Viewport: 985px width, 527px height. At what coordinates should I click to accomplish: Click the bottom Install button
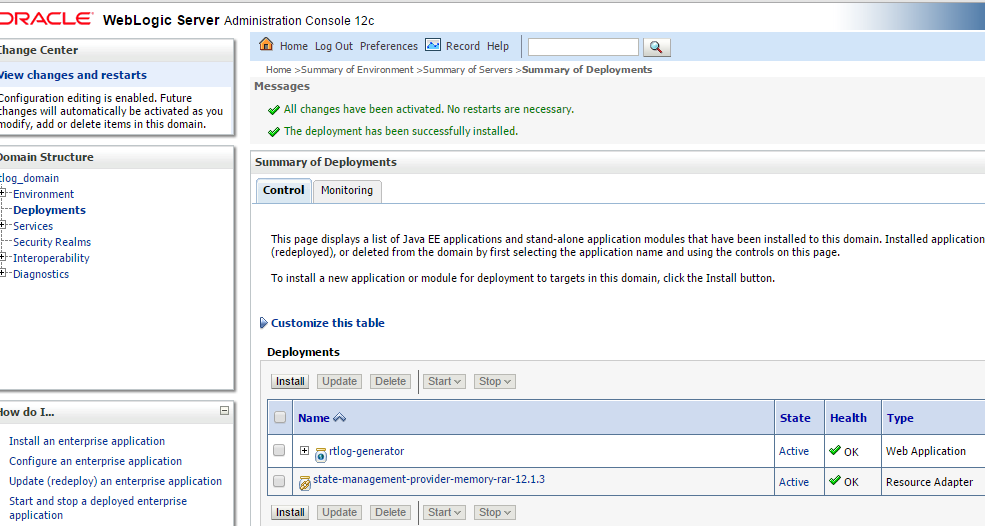coord(290,513)
